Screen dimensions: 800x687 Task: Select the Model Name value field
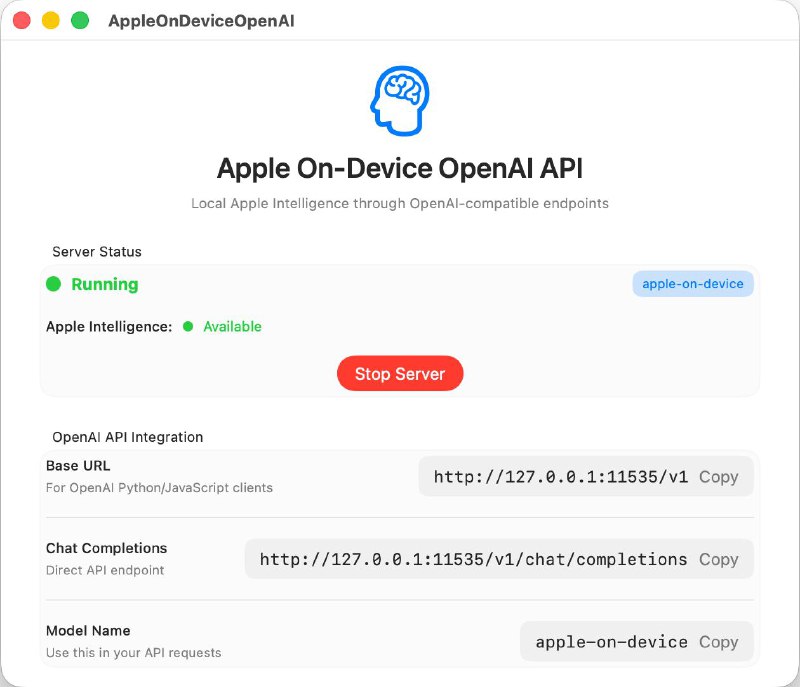(611, 641)
